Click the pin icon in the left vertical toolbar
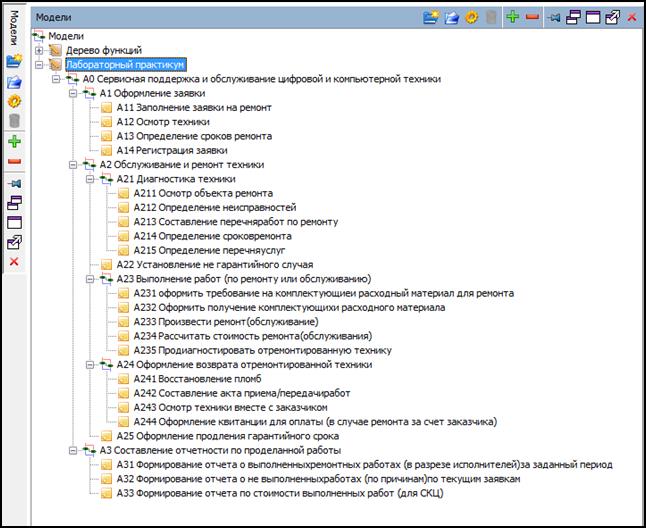 [x=14, y=183]
